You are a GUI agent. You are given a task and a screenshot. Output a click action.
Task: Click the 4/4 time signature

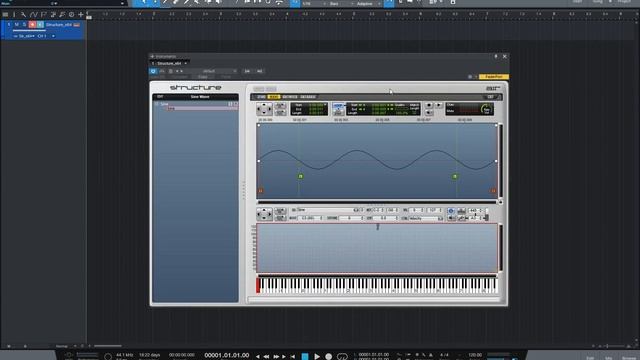coord(444,355)
